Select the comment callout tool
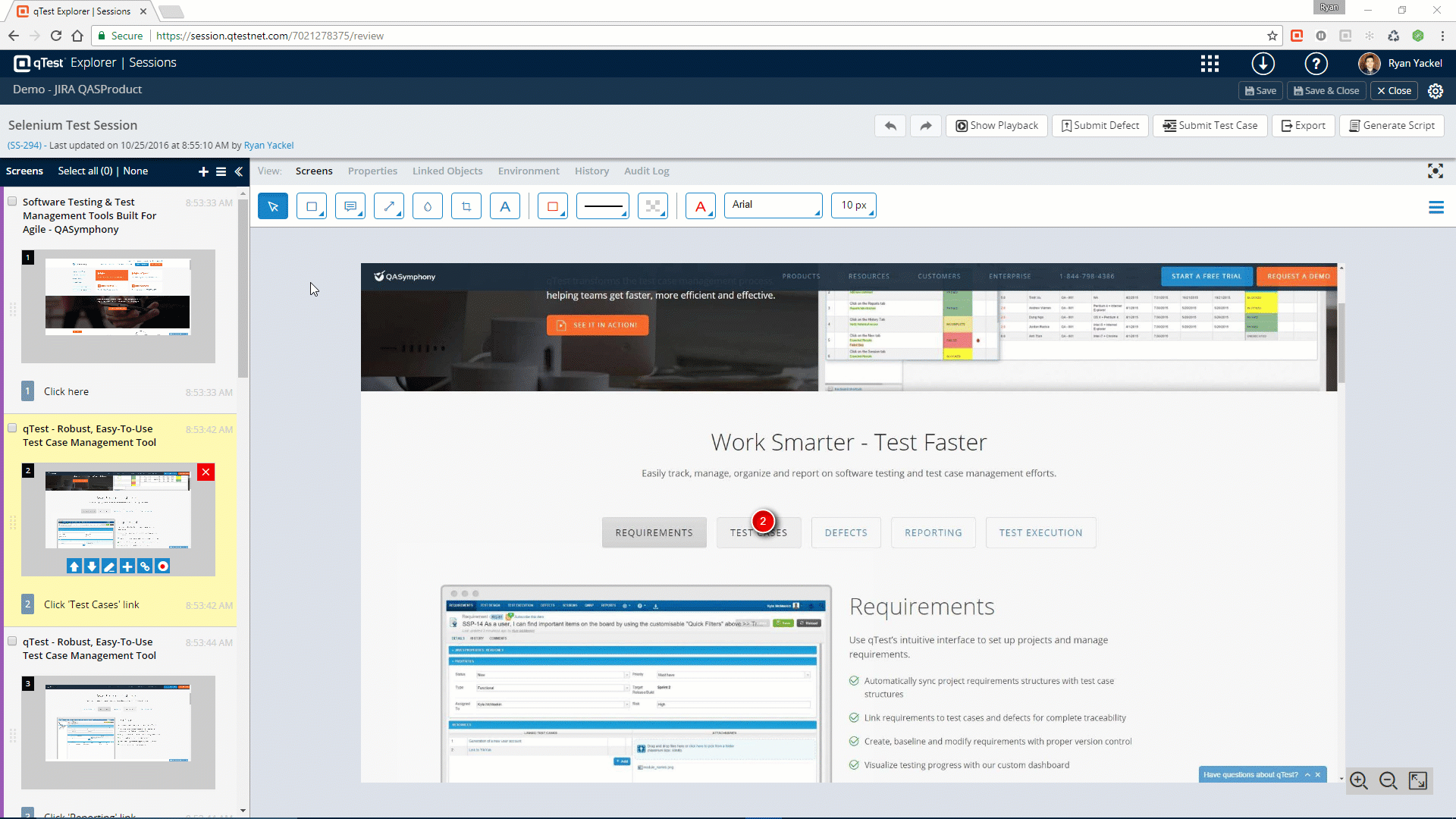This screenshot has height=819, width=1456. pos(350,206)
